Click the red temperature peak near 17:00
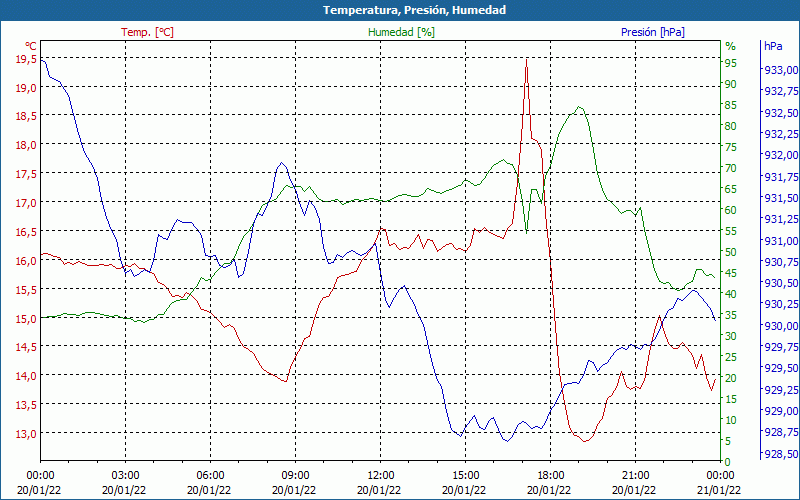 527,60
